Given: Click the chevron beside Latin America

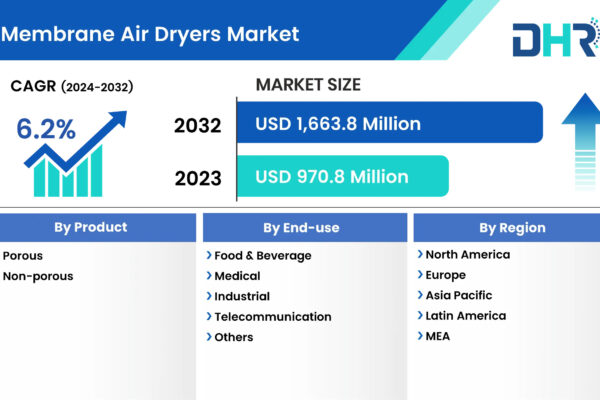Looking at the screenshot, I should pyautogui.click(x=420, y=315).
